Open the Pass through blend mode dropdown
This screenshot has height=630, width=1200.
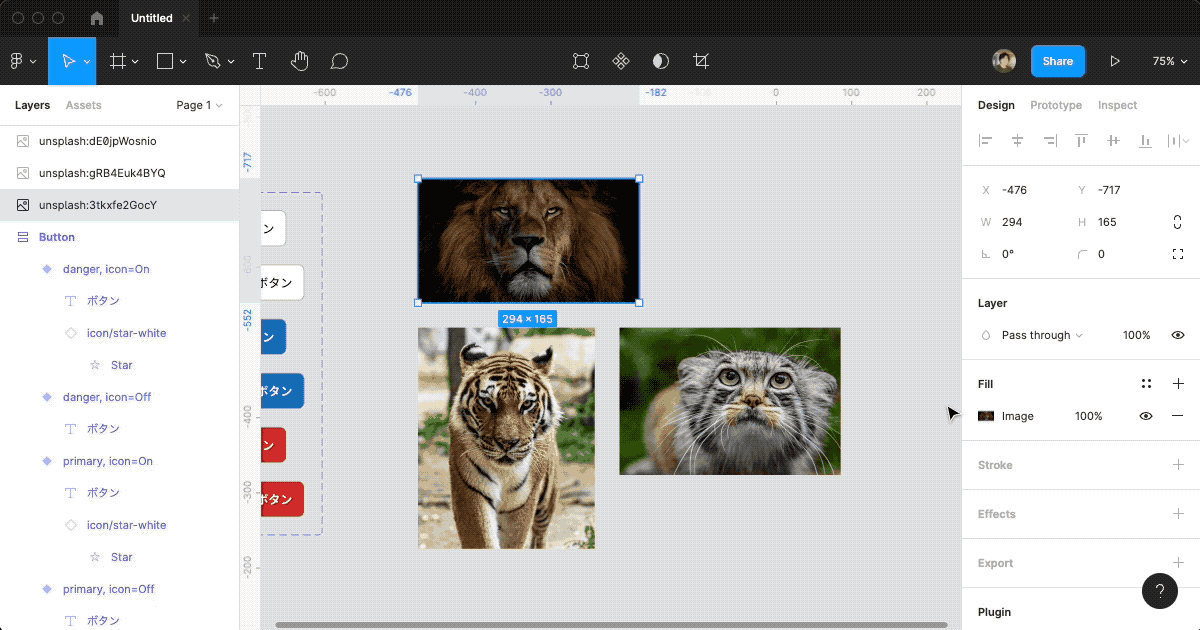click(x=1041, y=335)
